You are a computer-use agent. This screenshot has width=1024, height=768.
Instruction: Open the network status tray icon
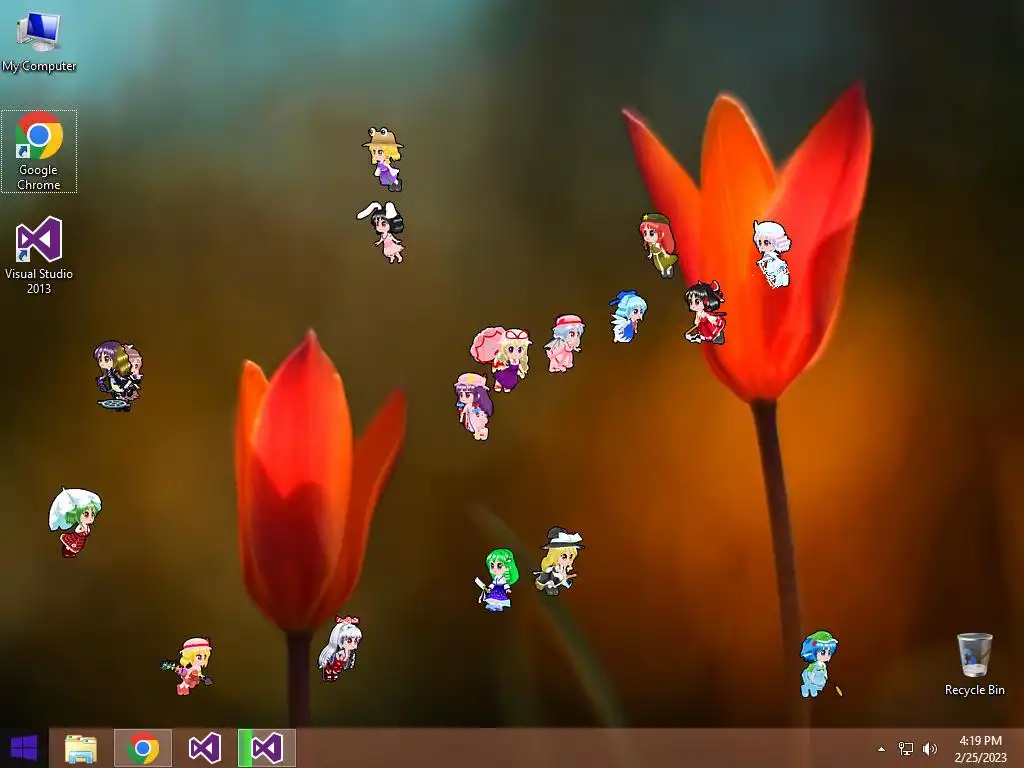click(906, 749)
